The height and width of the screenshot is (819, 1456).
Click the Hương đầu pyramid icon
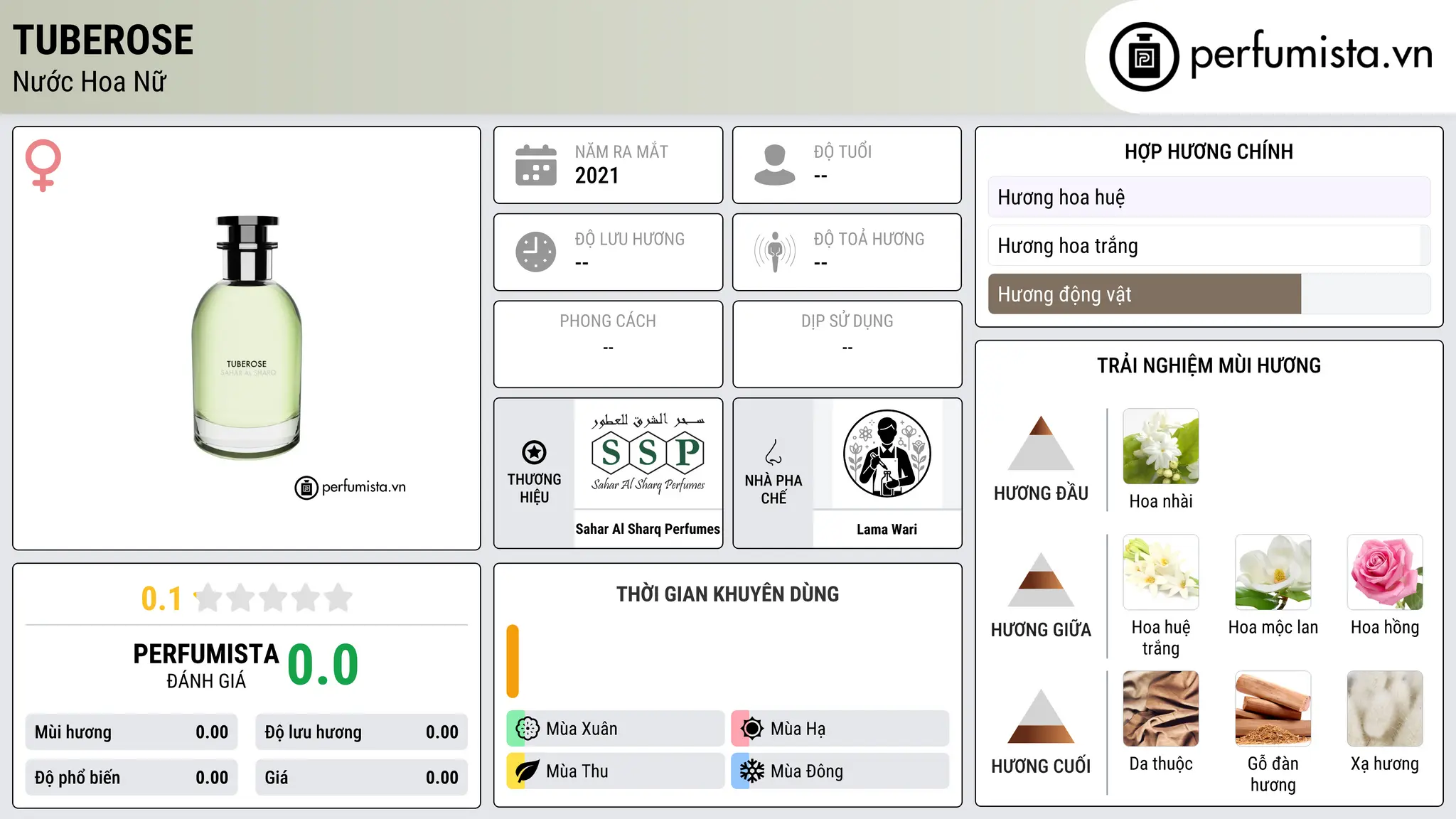pyautogui.click(x=1041, y=443)
